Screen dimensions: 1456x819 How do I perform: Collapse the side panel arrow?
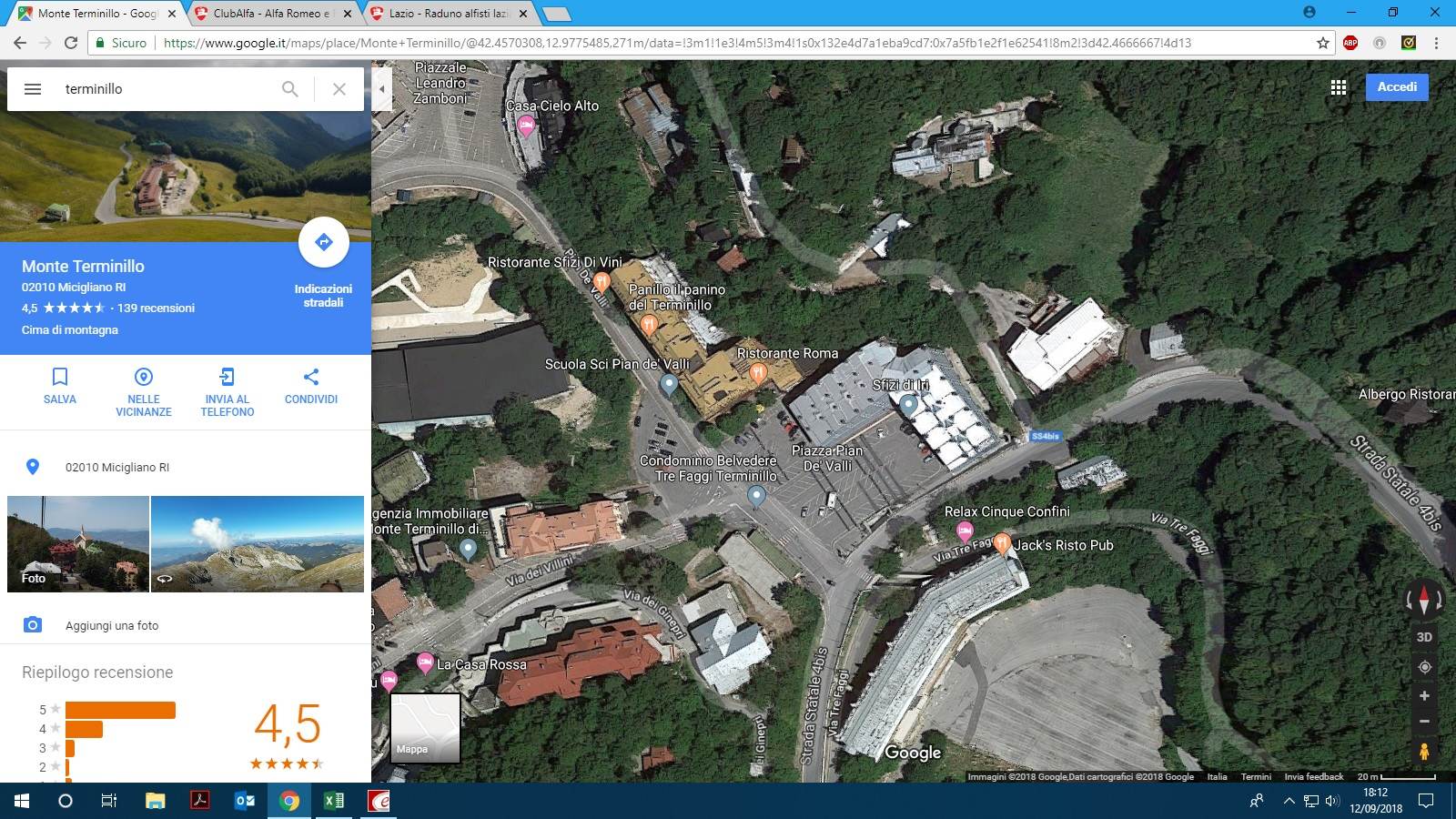point(381,89)
